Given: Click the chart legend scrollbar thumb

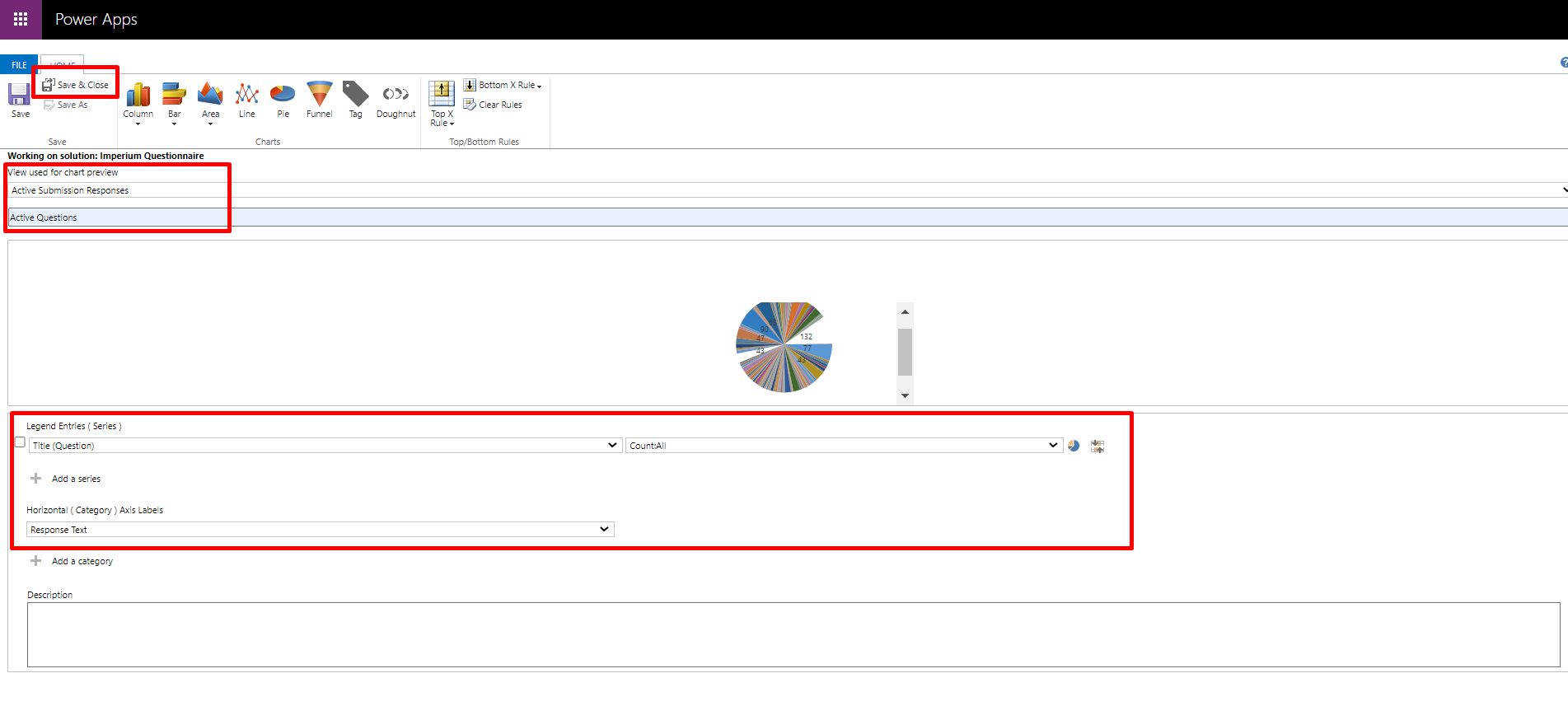Looking at the screenshot, I should 905,352.
